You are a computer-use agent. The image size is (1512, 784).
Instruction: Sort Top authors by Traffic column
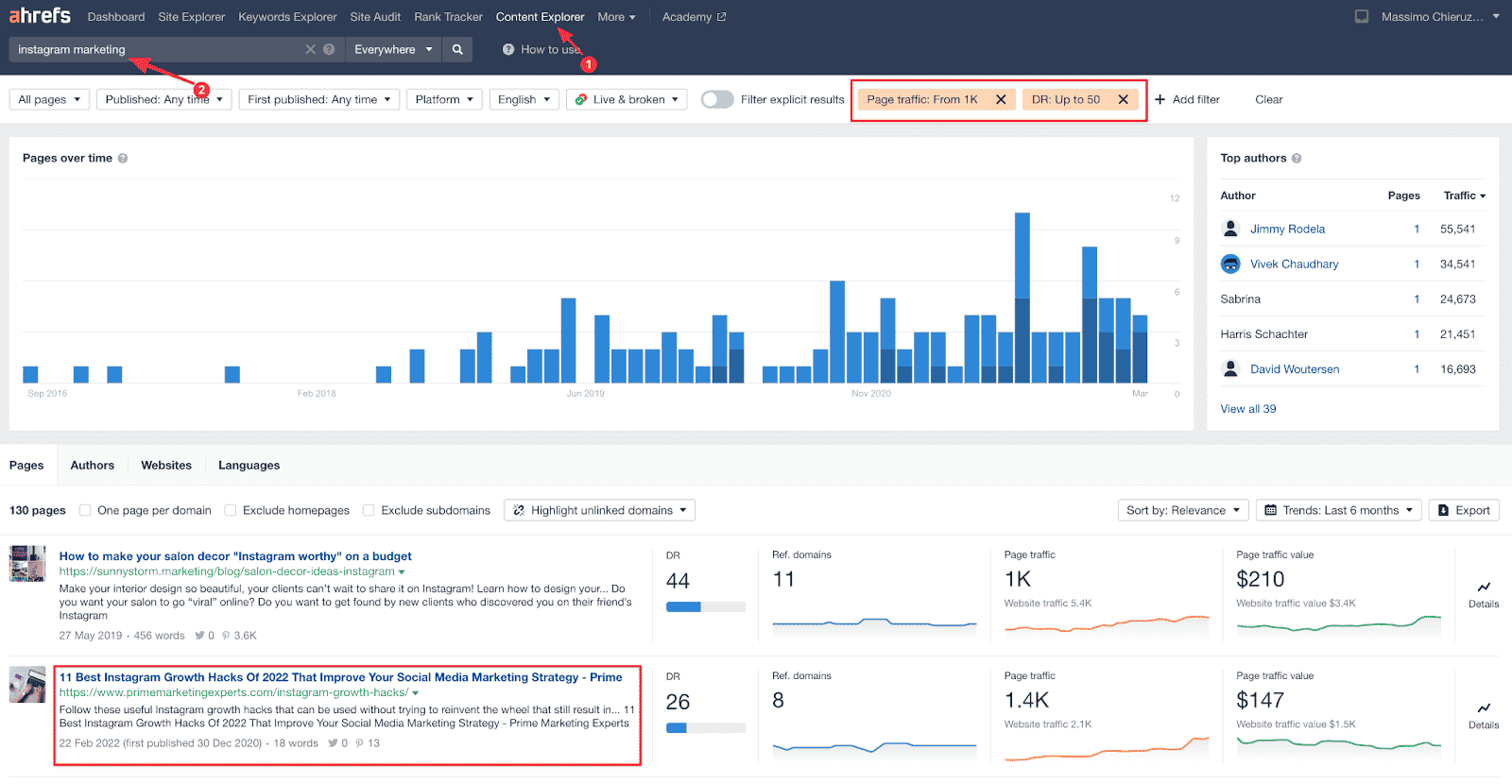[x=1464, y=196]
